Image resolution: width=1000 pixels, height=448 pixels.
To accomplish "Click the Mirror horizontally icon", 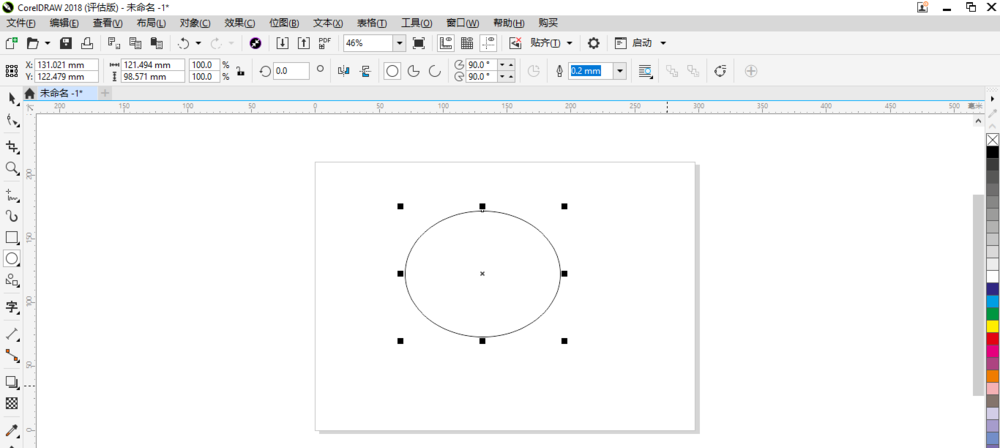I will (344, 71).
